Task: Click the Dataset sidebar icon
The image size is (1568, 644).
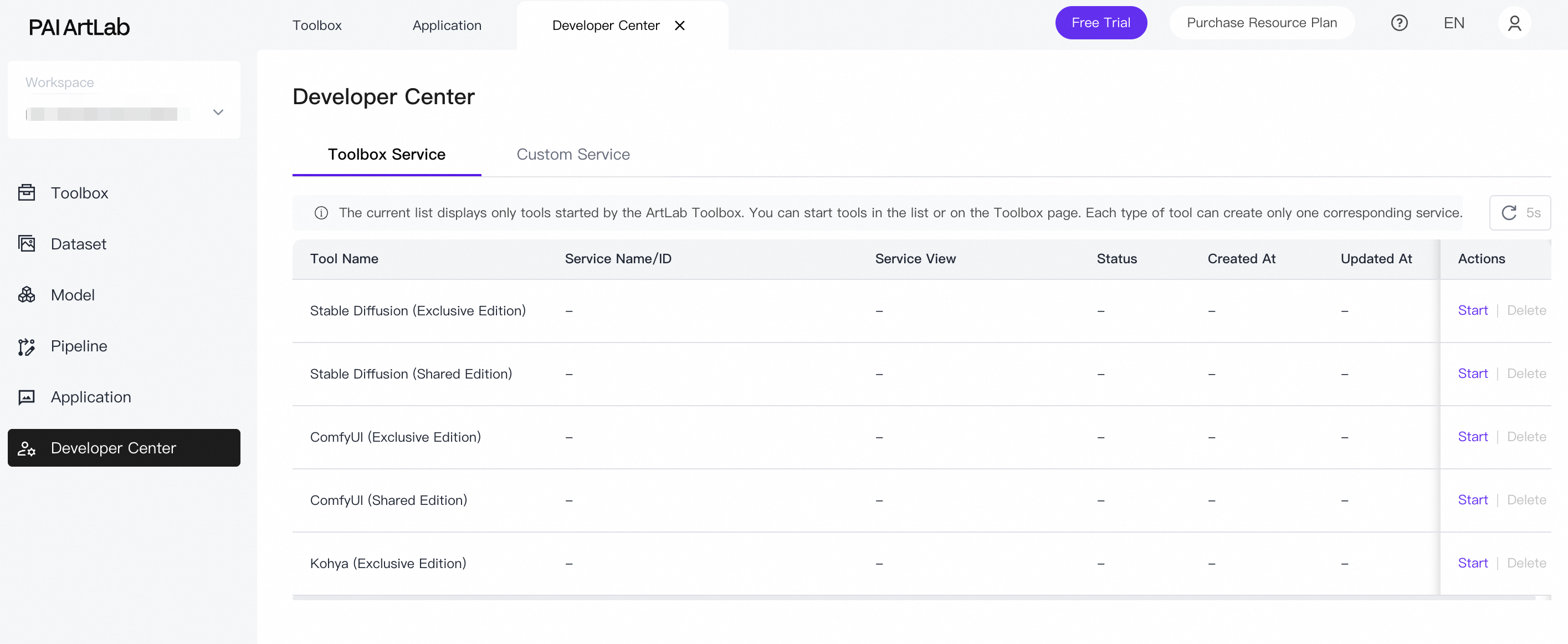Action: [x=26, y=244]
